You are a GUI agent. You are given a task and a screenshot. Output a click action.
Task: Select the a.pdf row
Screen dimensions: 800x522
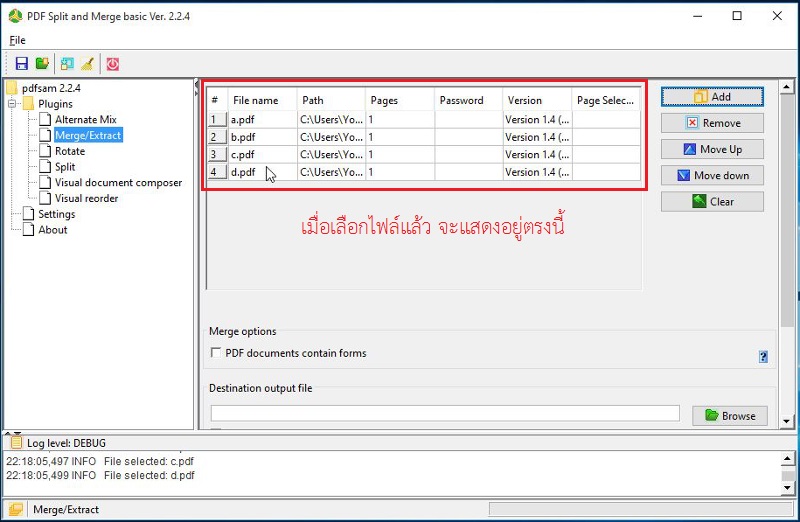click(x=424, y=119)
